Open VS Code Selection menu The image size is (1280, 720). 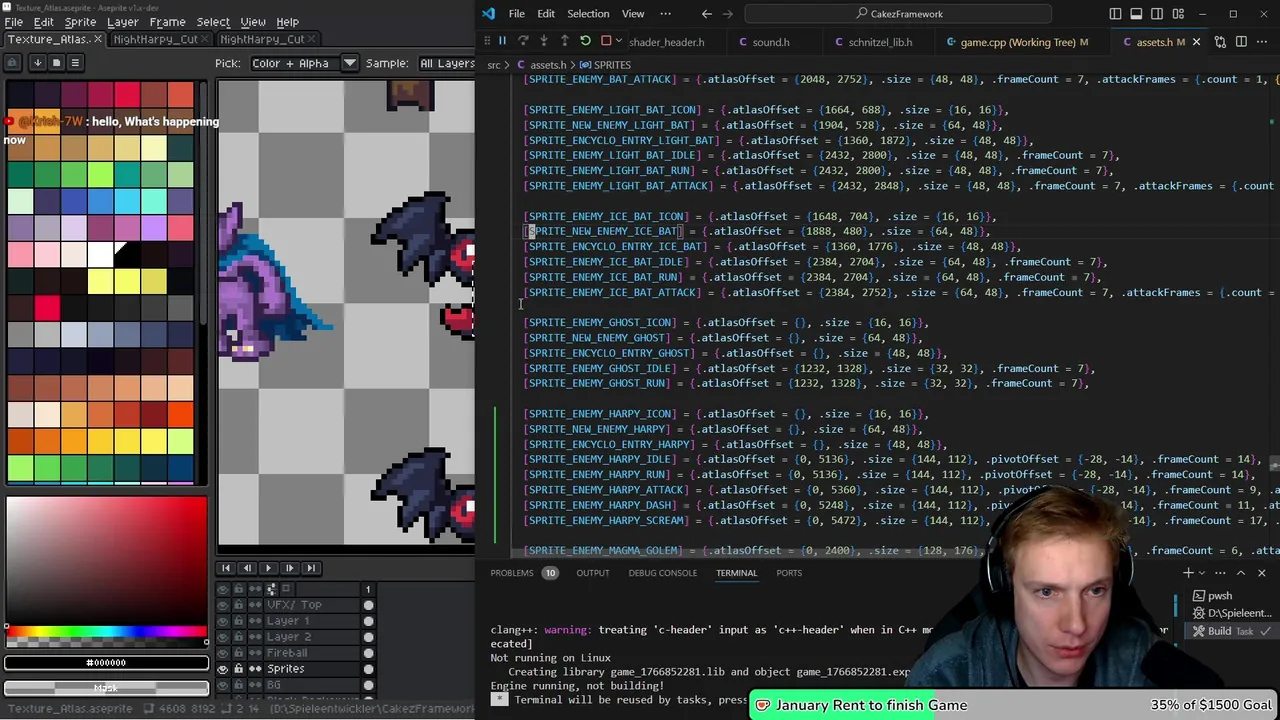tap(588, 14)
